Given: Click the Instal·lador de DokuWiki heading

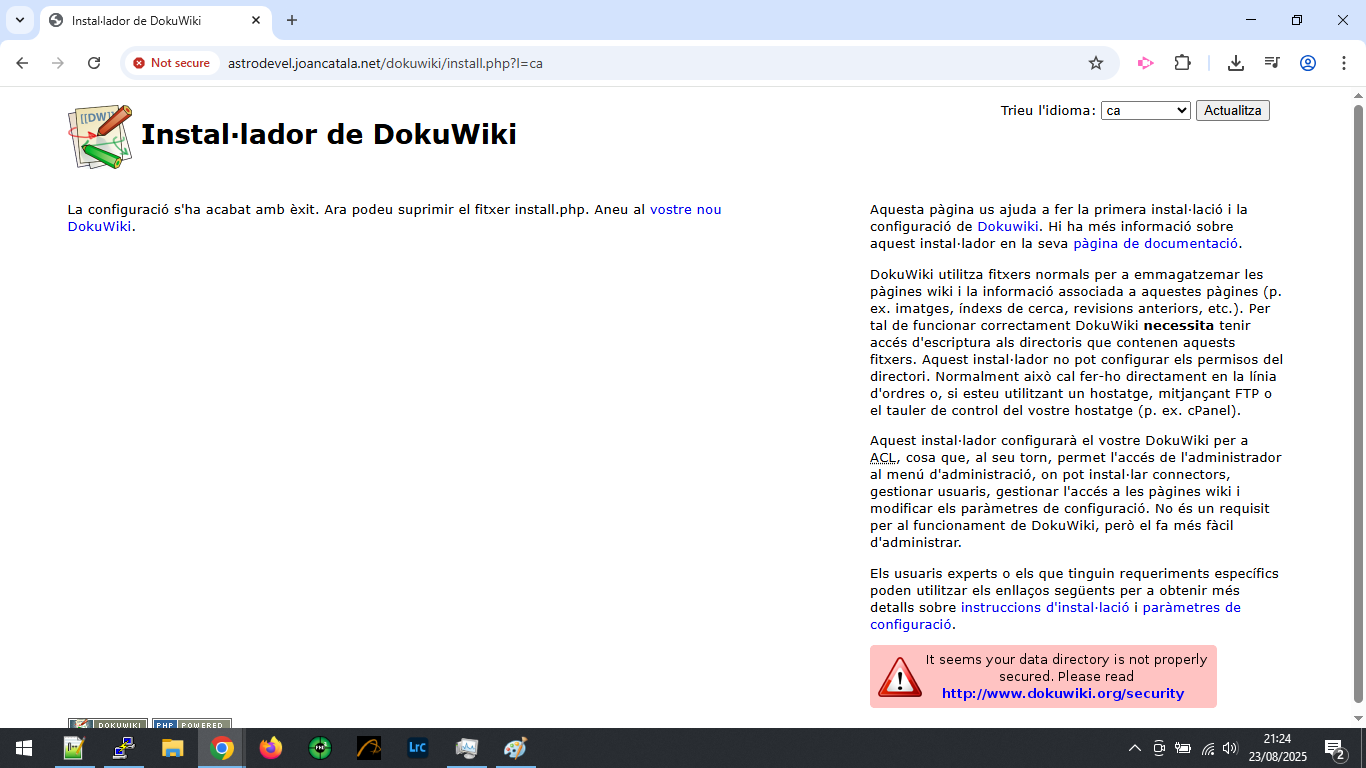Looking at the screenshot, I should [x=329, y=134].
